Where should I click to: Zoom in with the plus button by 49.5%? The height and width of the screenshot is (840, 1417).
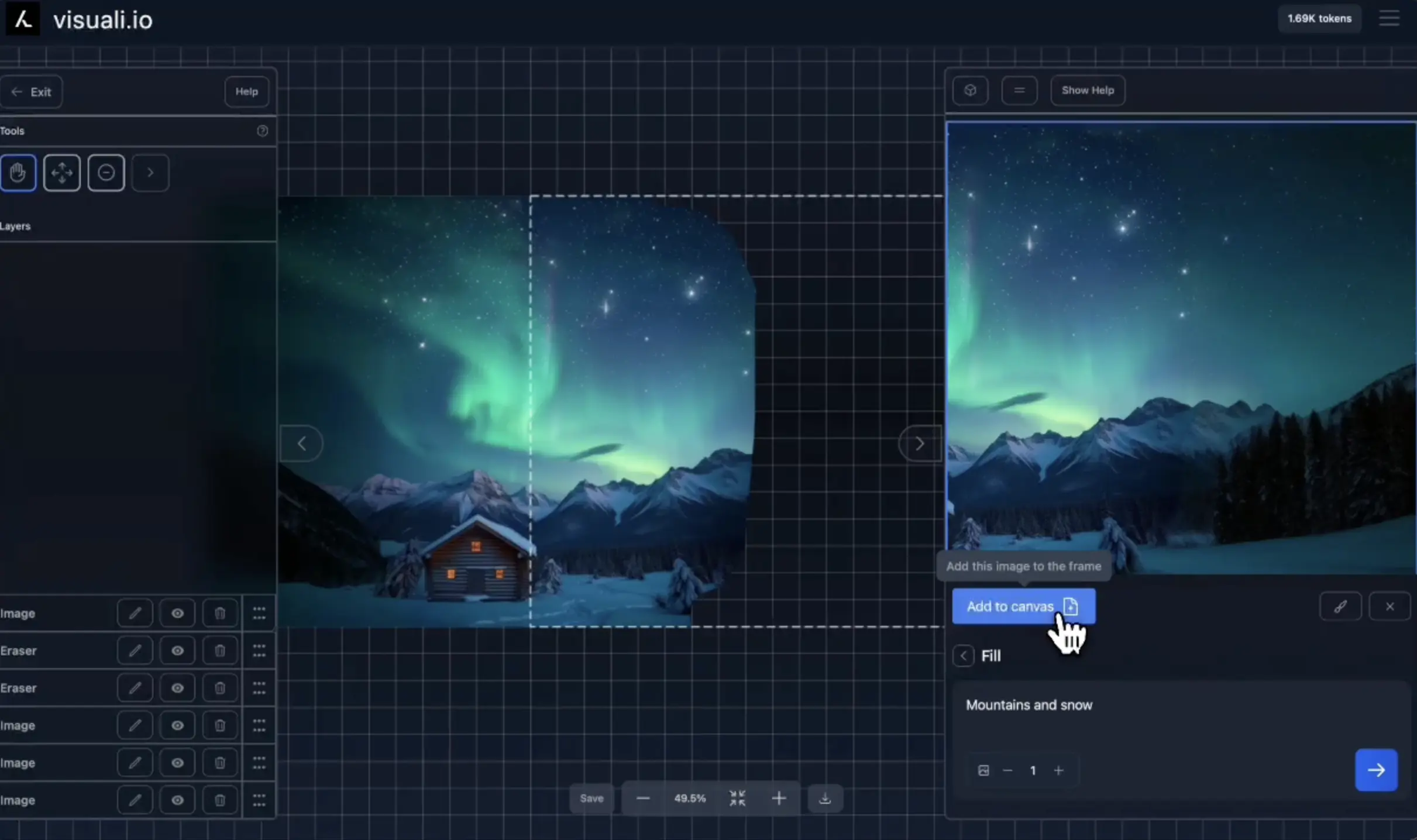[779, 798]
